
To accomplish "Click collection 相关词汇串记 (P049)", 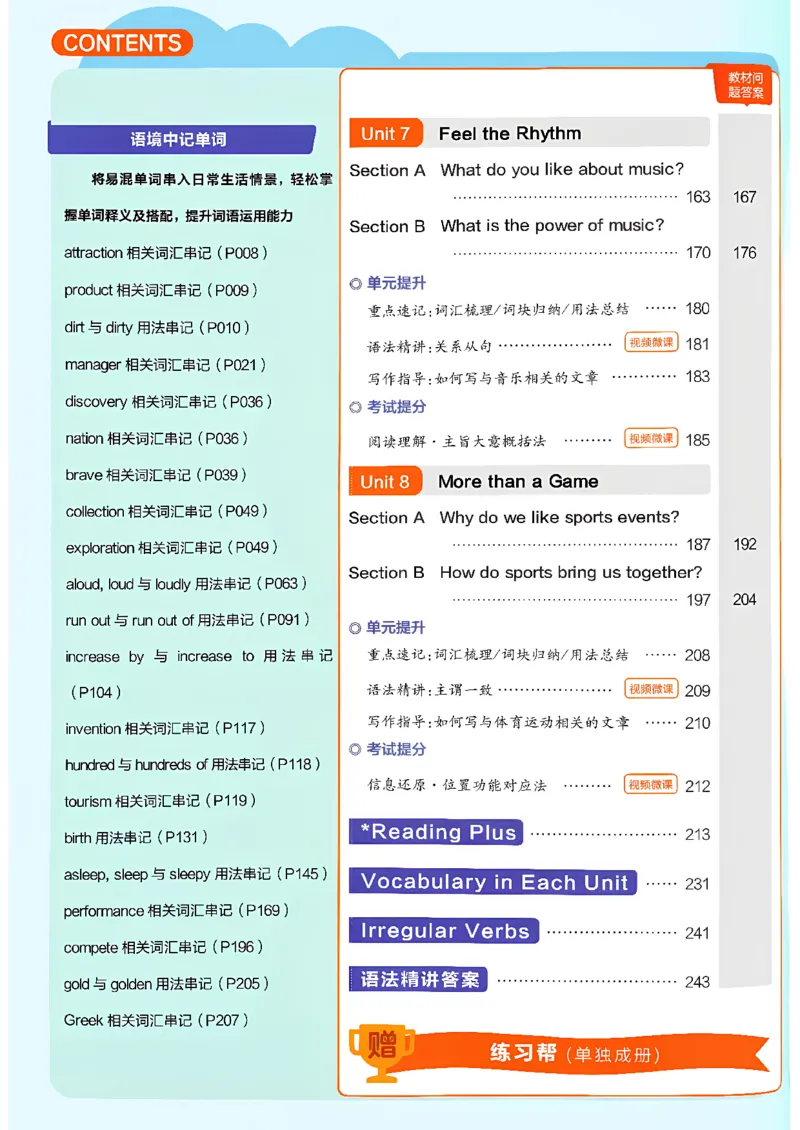I will [x=166, y=511].
